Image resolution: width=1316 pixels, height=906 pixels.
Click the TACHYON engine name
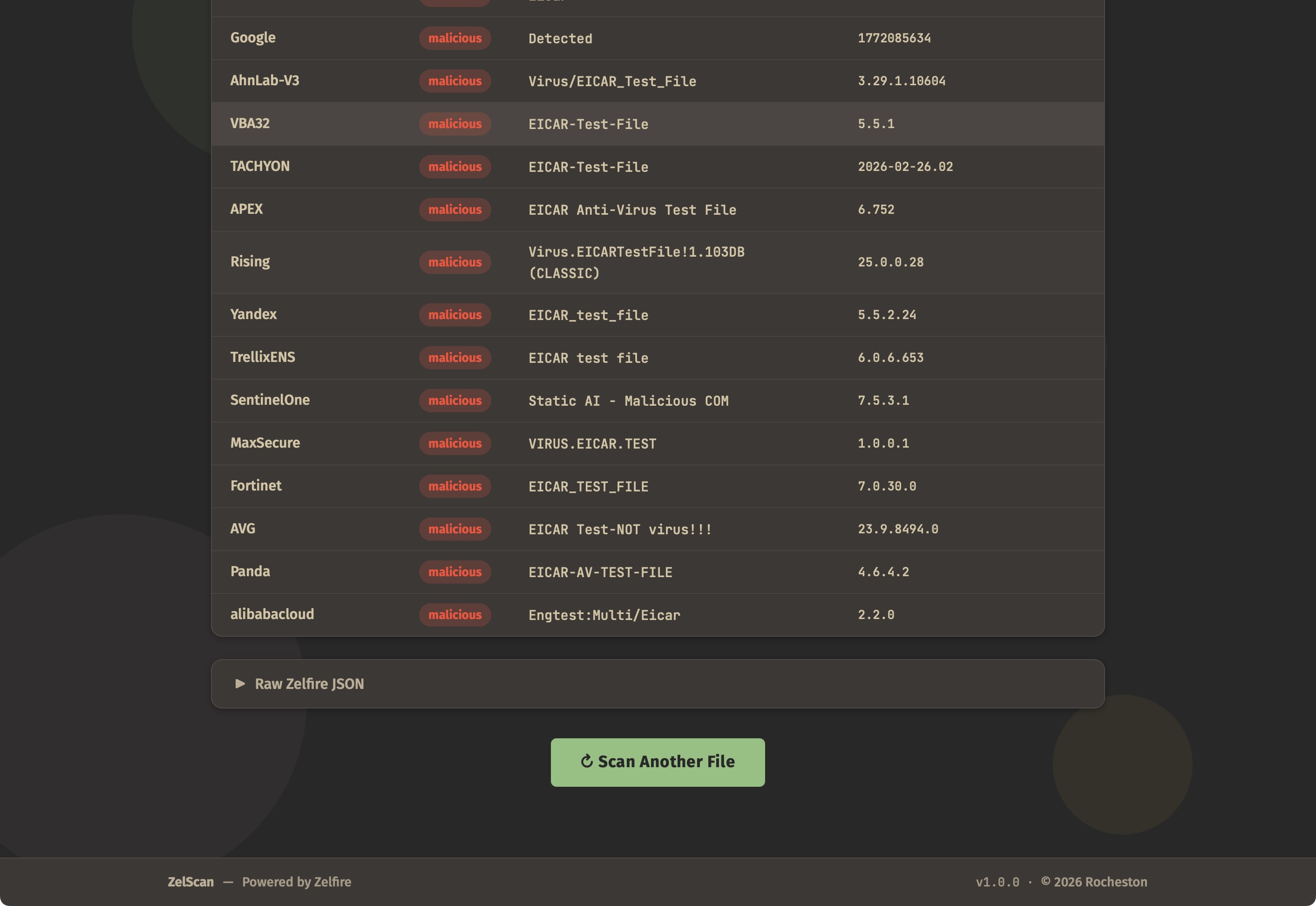point(260,166)
